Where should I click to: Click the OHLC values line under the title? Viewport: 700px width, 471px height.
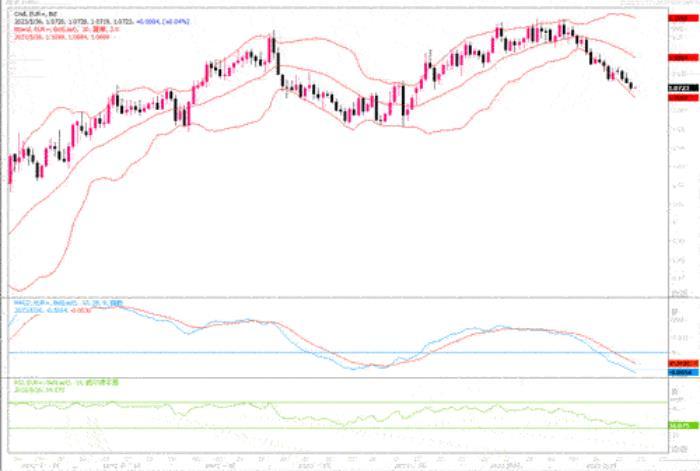pyautogui.click(x=80, y=18)
